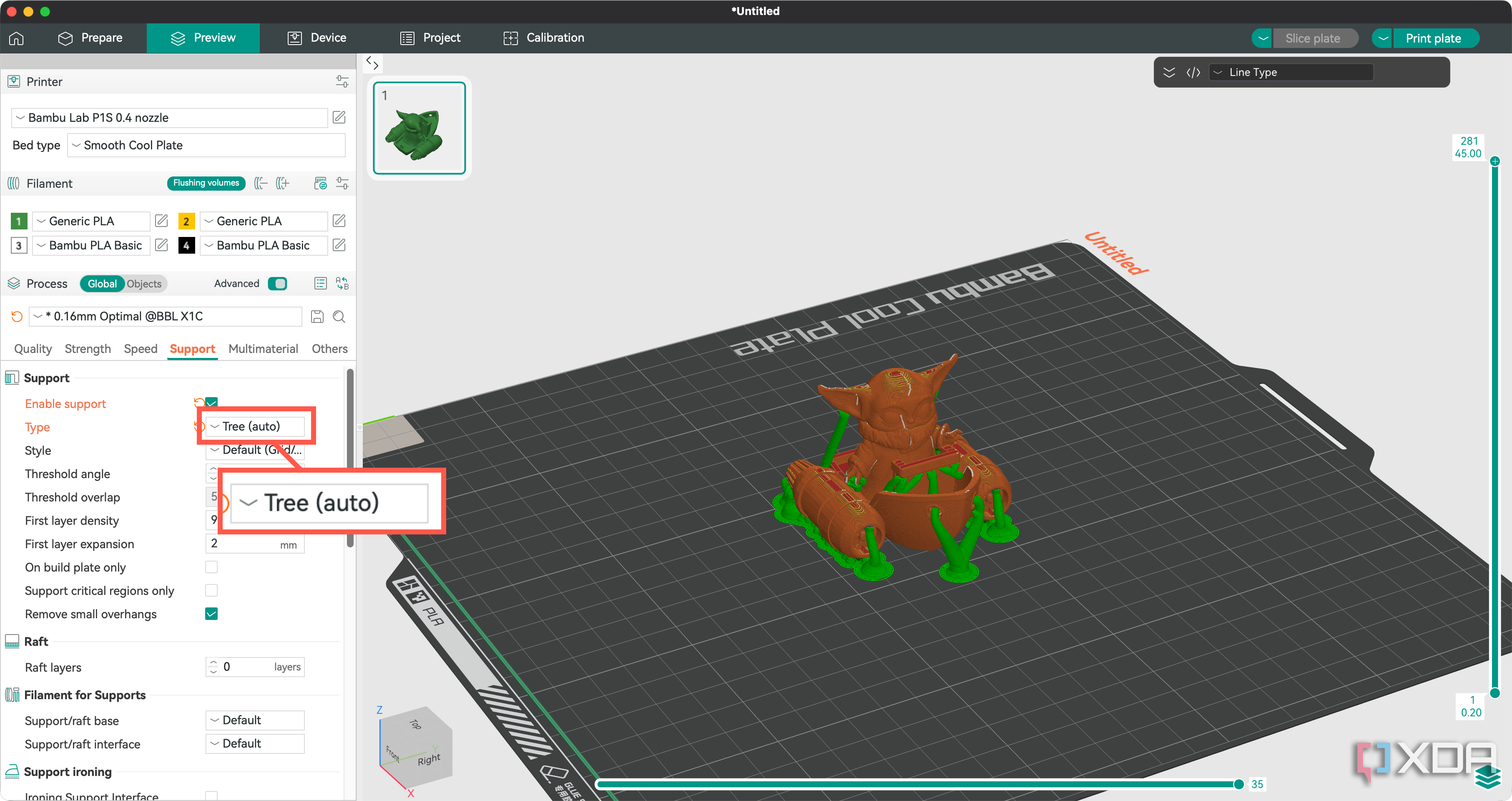Collapse the sidebar with arrows icon
This screenshot has height=801, width=1512.
pyautogui.click(x=372, y=63)
